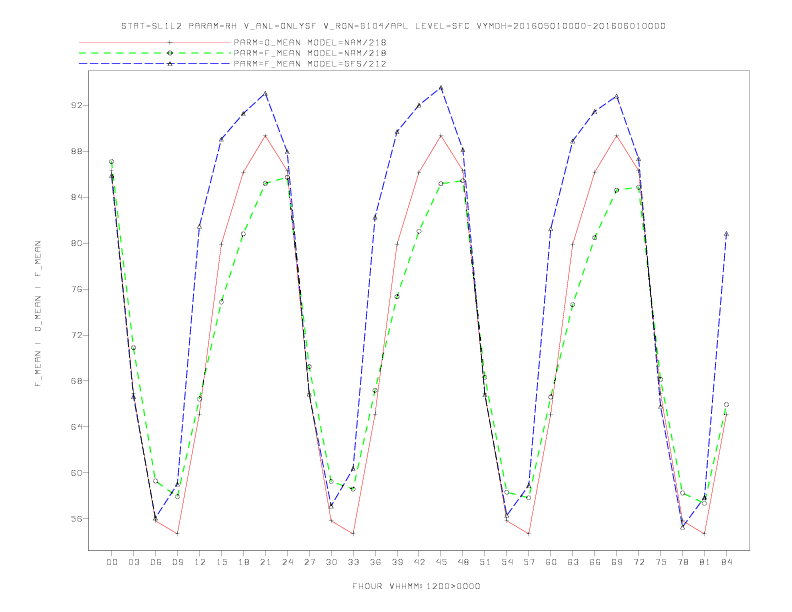Screen dimensions: 792x612
Task: Click green NAM circle marker at hour 84
Action: pyautogui.click(x=726, y=404)
